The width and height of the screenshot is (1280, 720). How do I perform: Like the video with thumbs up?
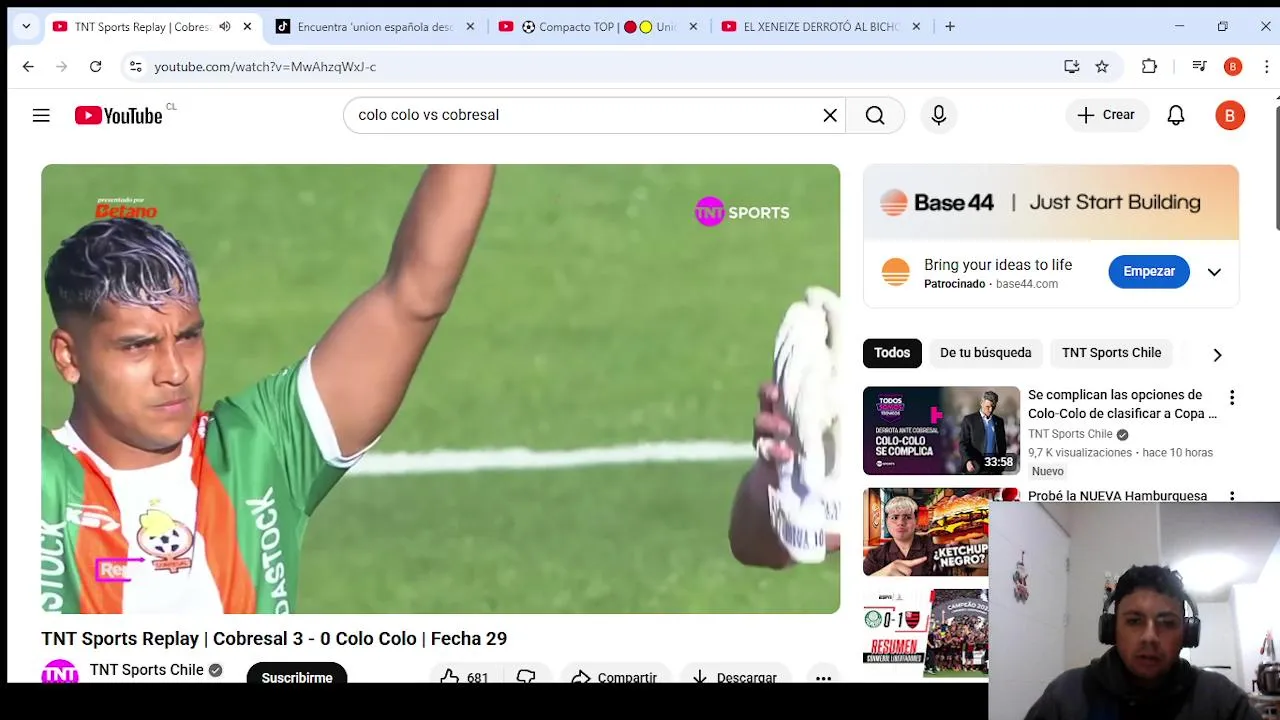(x=465, y=676)
